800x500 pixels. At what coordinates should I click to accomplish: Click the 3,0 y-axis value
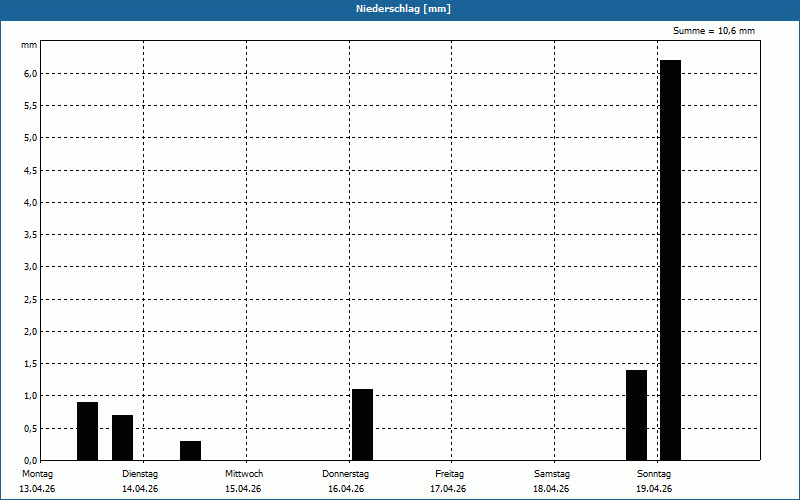coord(31,267)
